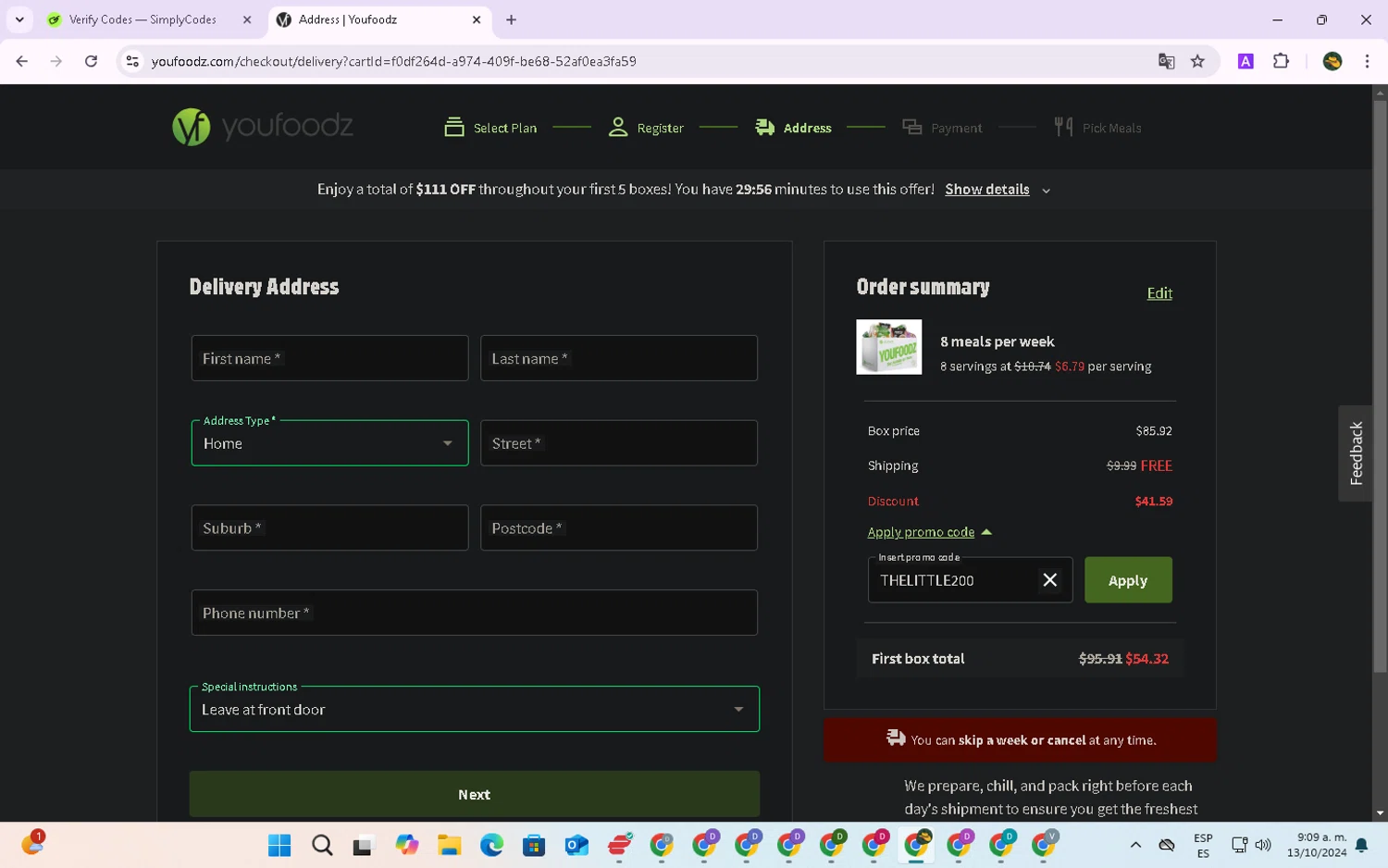Reload the current page
1388x868 pixels.
(x=91, y=61)
